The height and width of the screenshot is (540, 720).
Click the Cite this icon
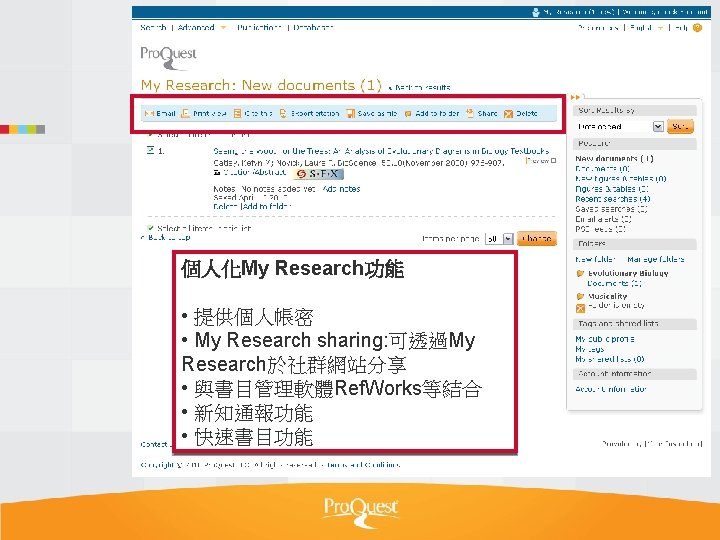(x=237, y=113)
